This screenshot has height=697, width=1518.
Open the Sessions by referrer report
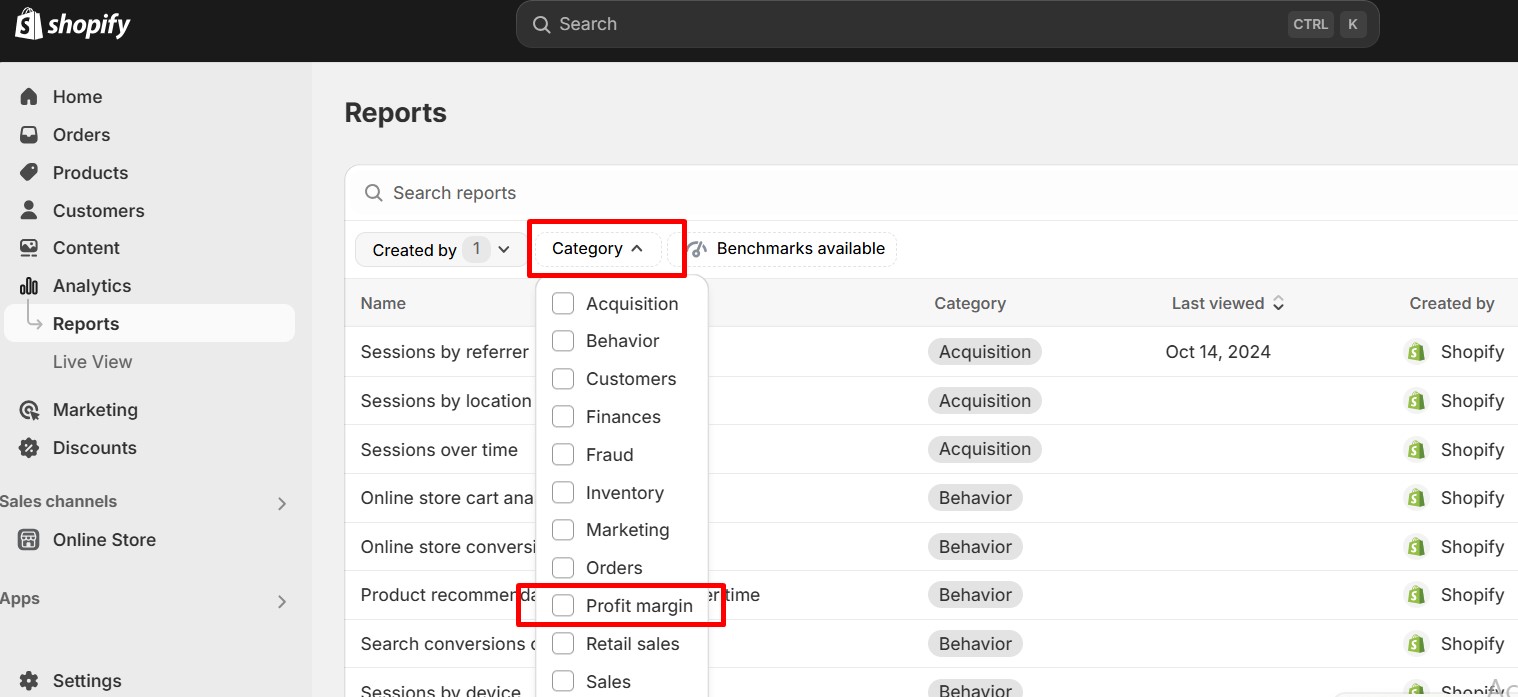point(444,352)
